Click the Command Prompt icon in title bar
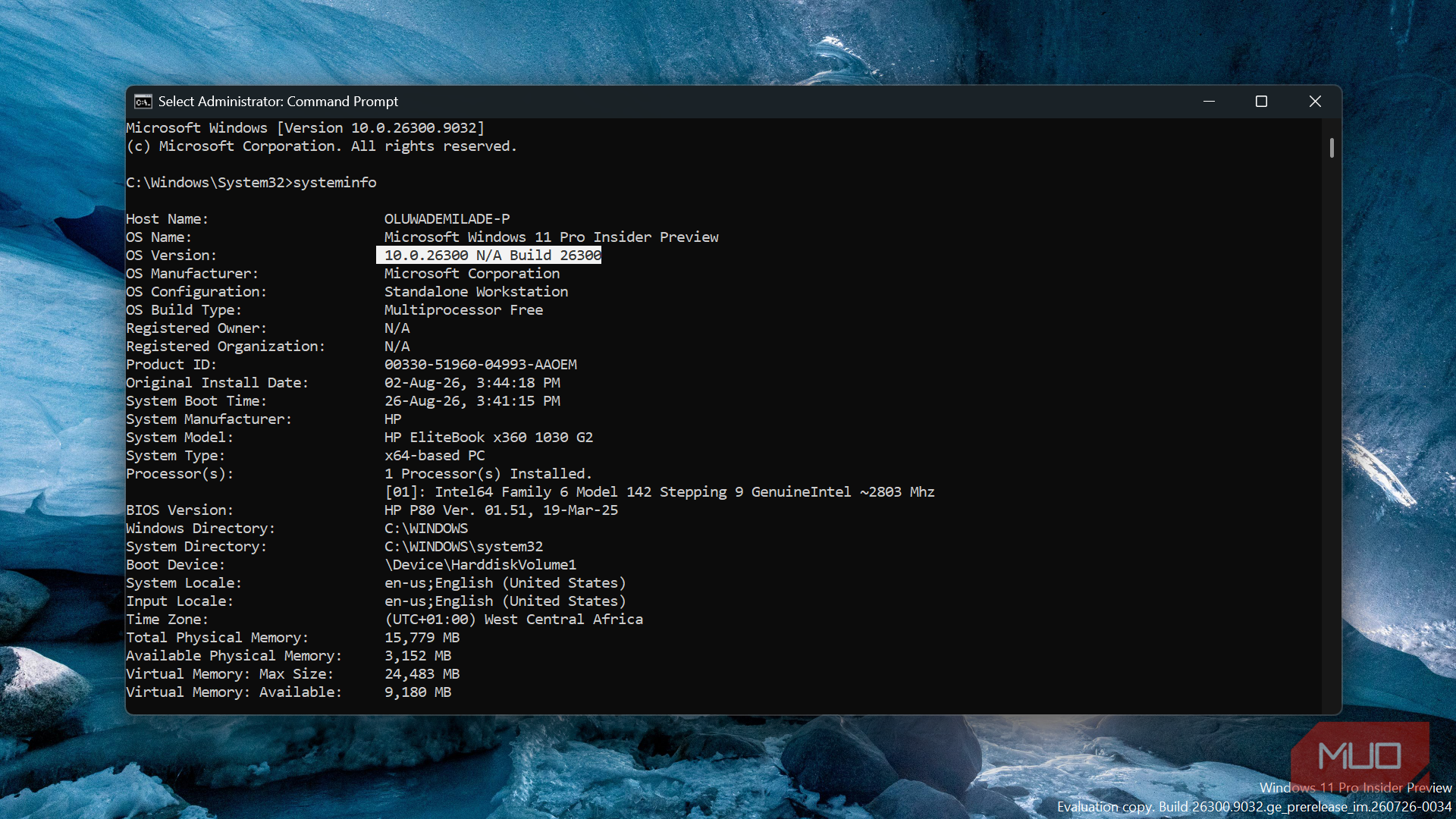 pos(143,102)
